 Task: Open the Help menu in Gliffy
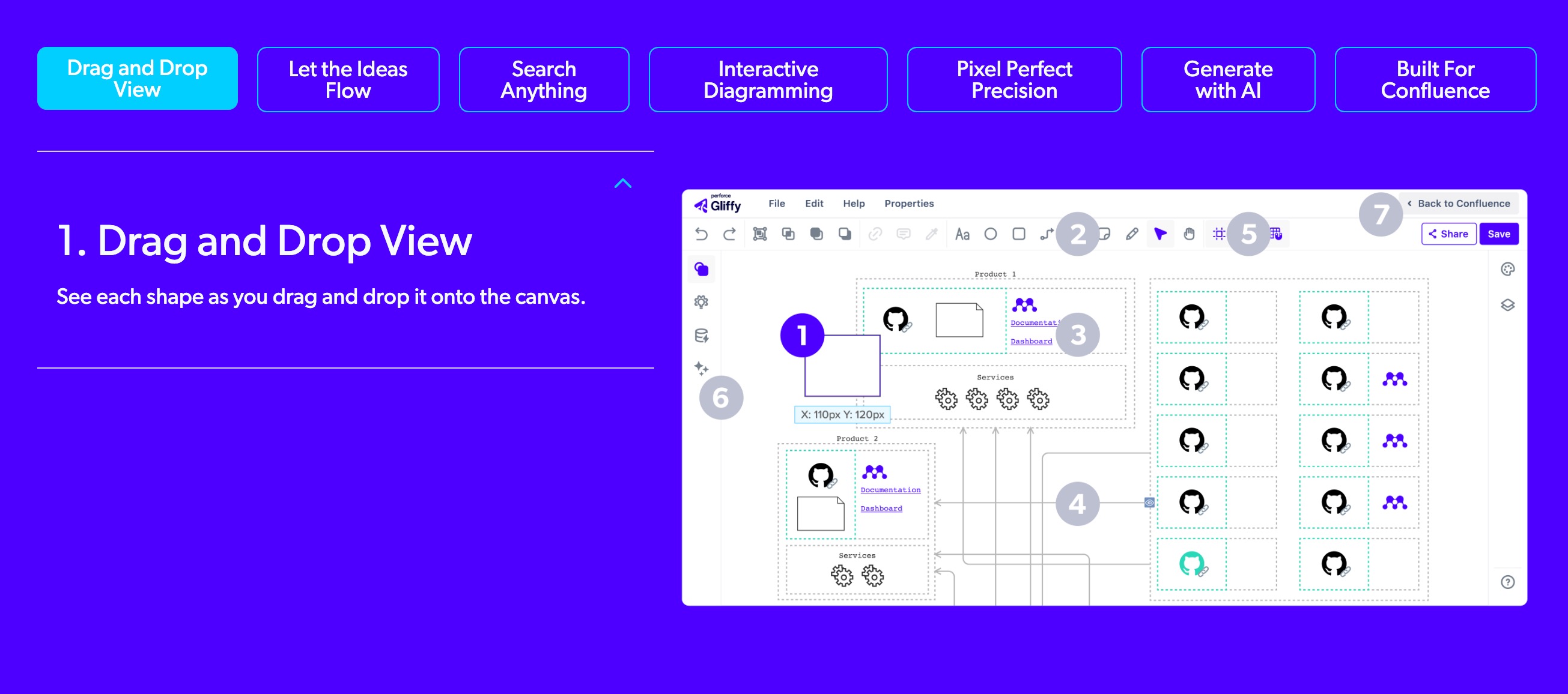[854, 204]
